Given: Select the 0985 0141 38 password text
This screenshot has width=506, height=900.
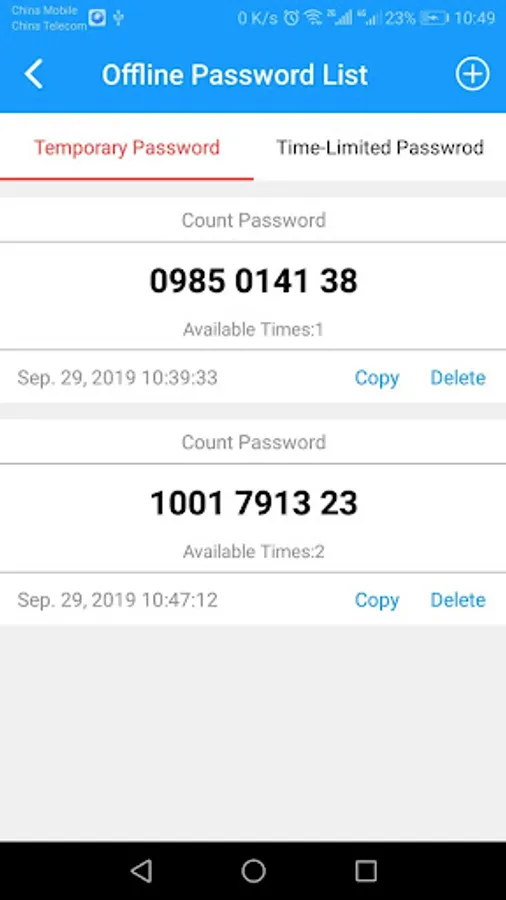Looking at the screenshot, I should [253, 281].
